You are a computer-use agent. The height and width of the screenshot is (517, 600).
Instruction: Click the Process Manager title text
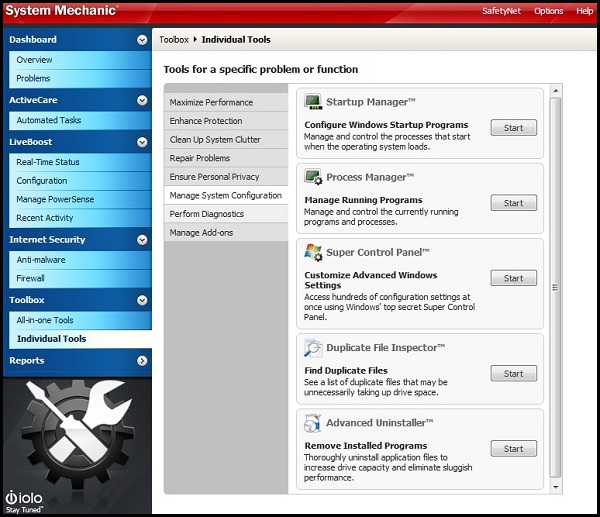pos(370,178)
